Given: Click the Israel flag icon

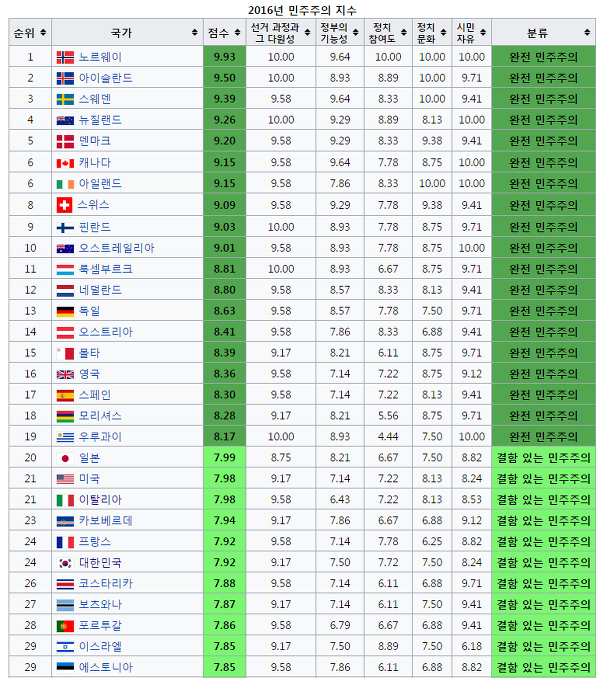Looking at the screenshot, I should click(x=65, y=647).
